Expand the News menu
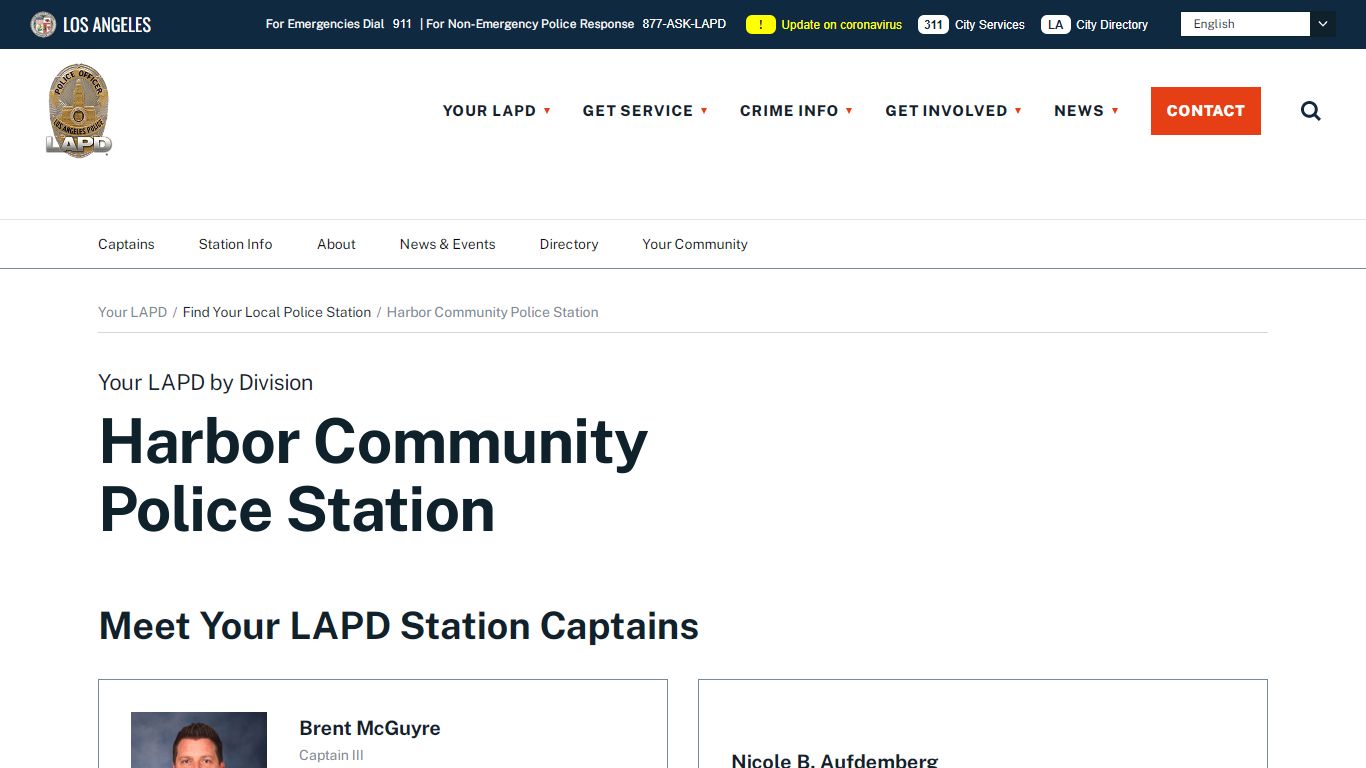Image resolution: width=1366 pixels, height=768 pixels. click(x=1086, y=111)
